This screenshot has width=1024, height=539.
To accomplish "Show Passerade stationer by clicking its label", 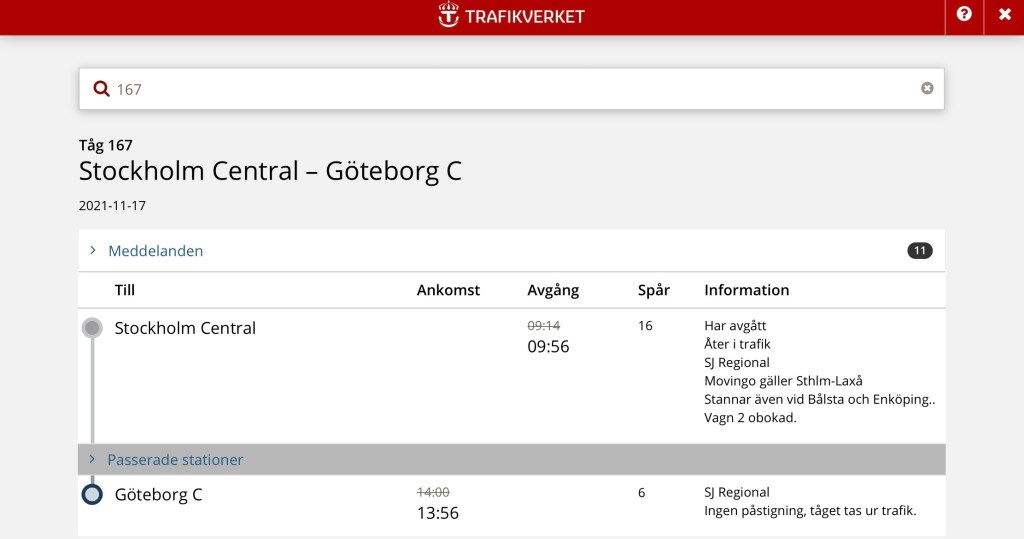I will pos(175,460).
